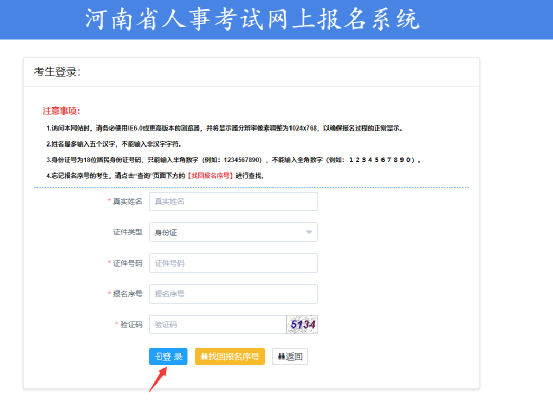Click the 河南省人事考试网上报名系统 header title

tap(252, 19)
